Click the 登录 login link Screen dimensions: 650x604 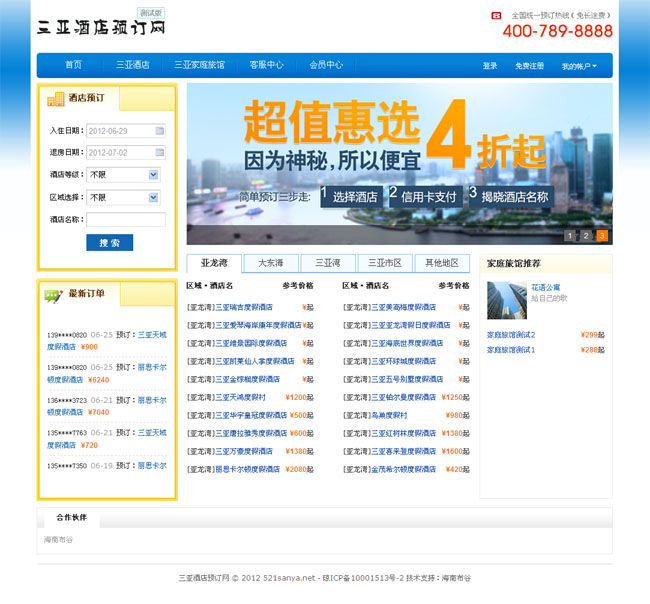[490, 66]
